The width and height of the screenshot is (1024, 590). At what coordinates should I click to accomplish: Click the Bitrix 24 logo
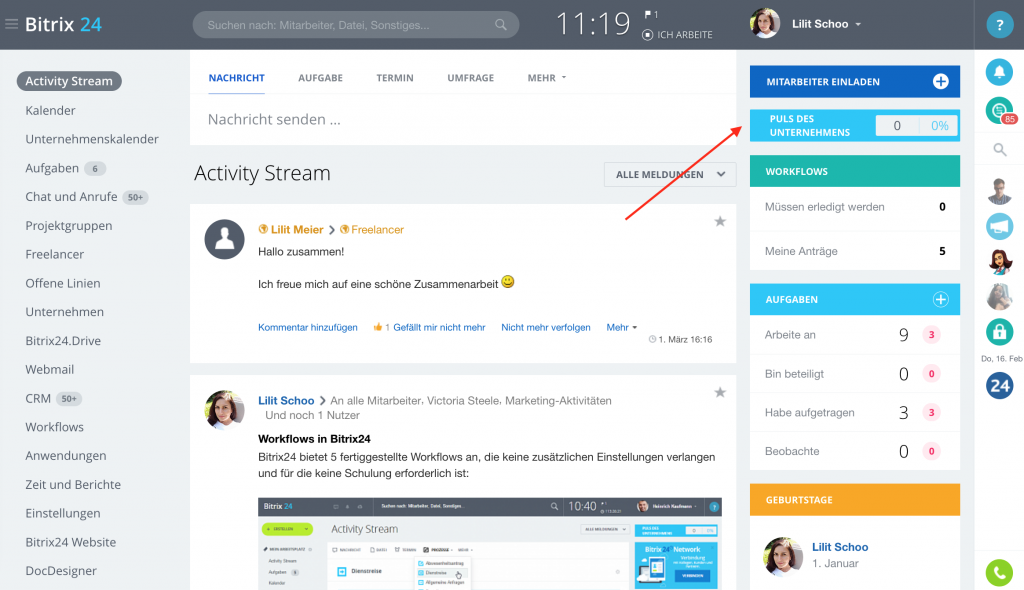click(63, 24)
